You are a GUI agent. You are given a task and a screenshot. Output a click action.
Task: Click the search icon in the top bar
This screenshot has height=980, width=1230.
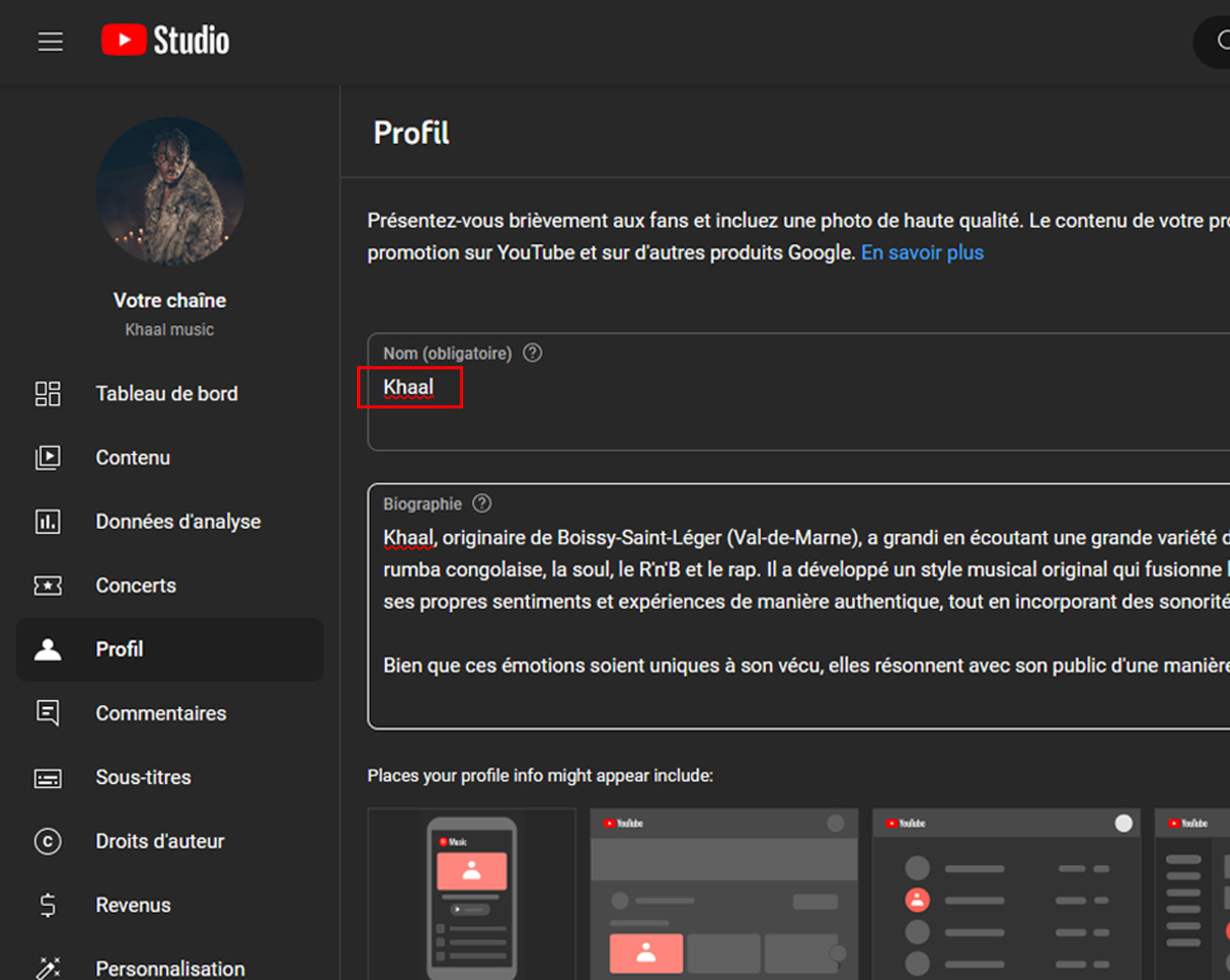click(1223, 41)
